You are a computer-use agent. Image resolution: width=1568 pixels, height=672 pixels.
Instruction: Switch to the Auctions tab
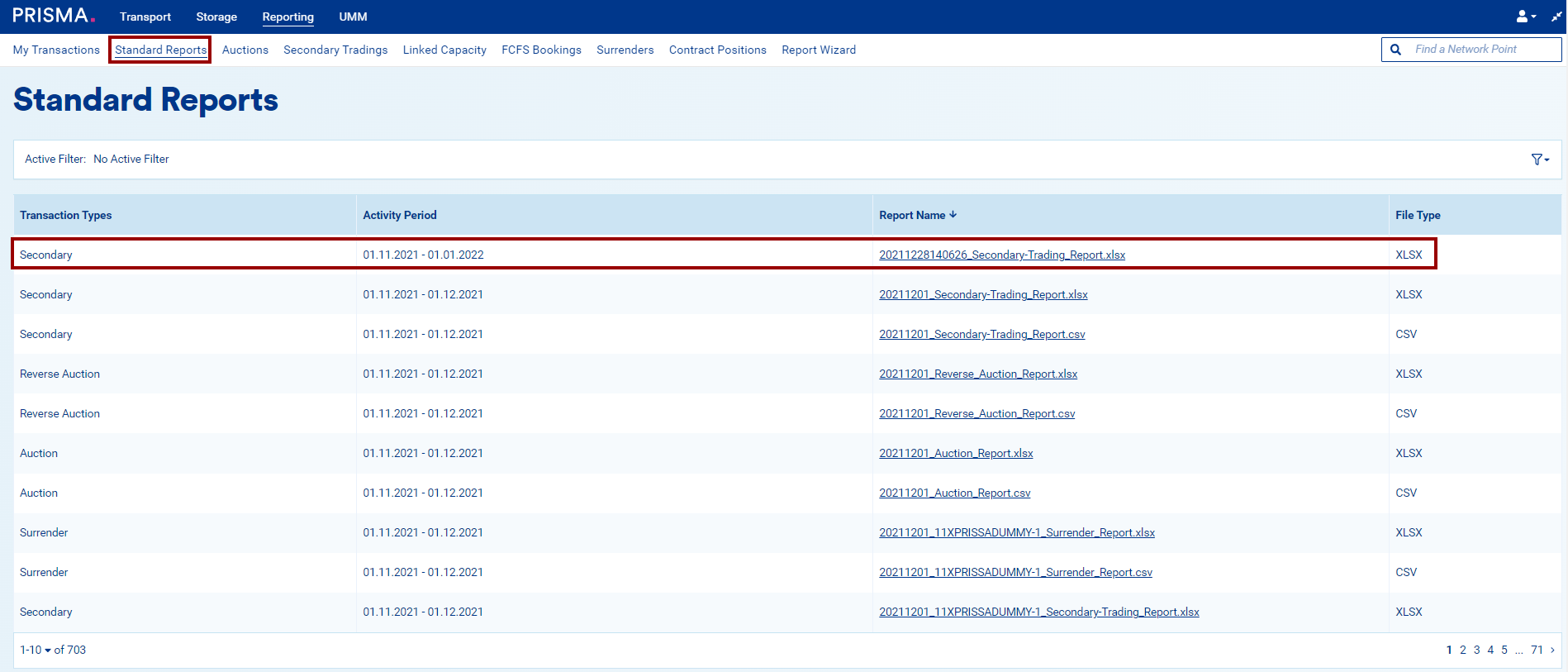pos(245,50)
